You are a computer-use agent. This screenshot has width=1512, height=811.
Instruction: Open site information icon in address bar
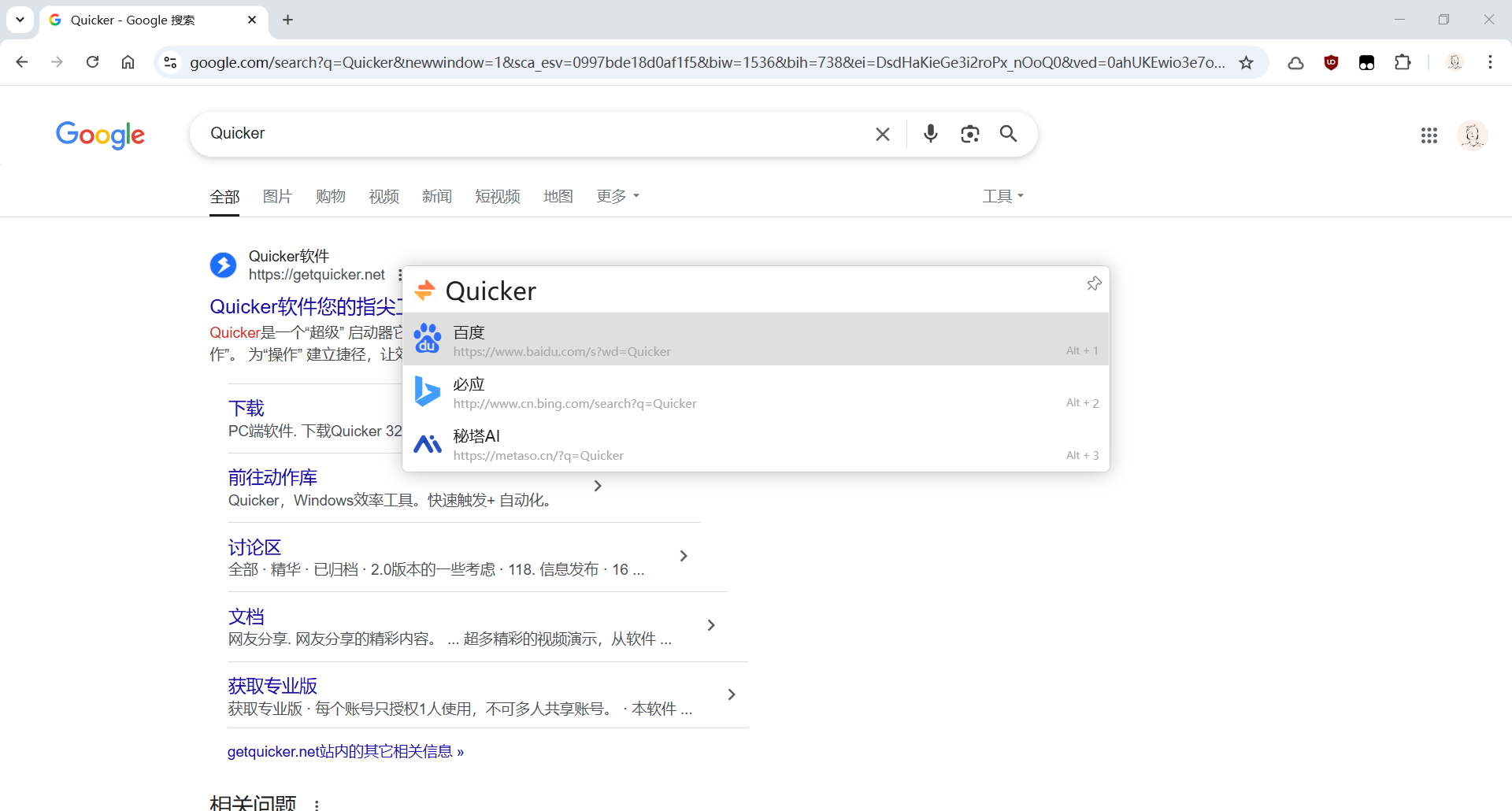170,62
